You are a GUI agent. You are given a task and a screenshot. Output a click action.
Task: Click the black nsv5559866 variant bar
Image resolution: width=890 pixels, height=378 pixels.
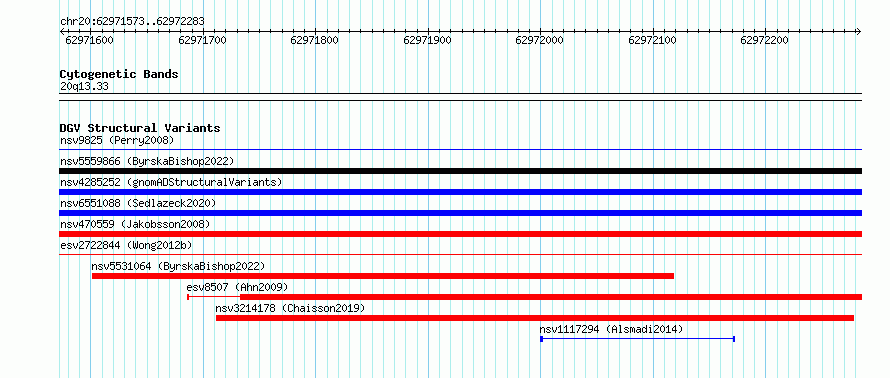[x=460, y=171]
